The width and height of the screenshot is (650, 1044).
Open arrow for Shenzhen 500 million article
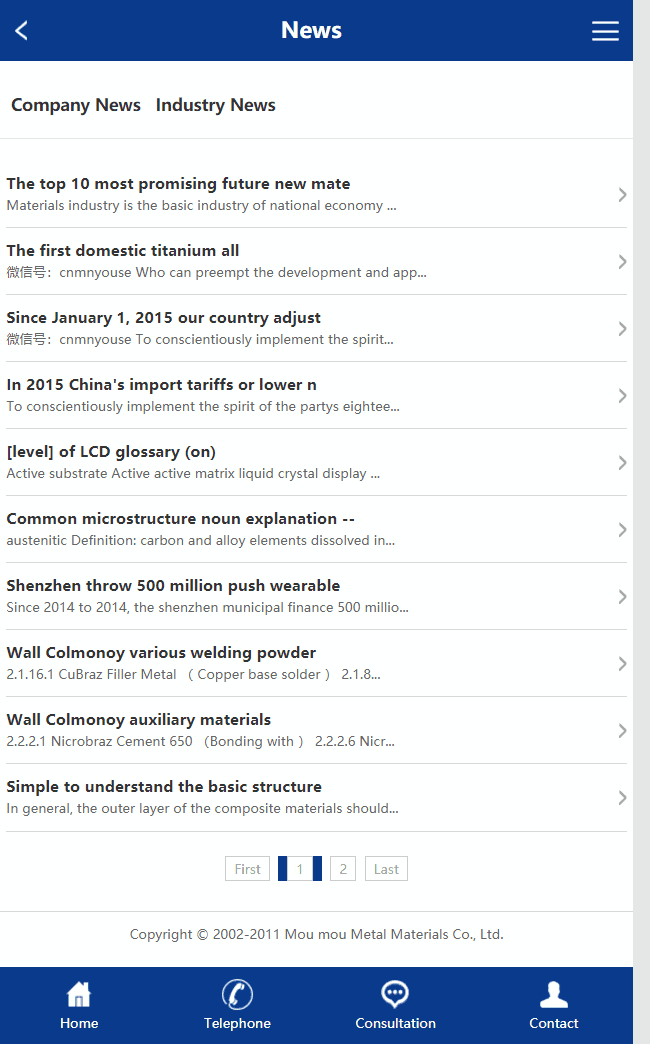click(x=622, y=597)
